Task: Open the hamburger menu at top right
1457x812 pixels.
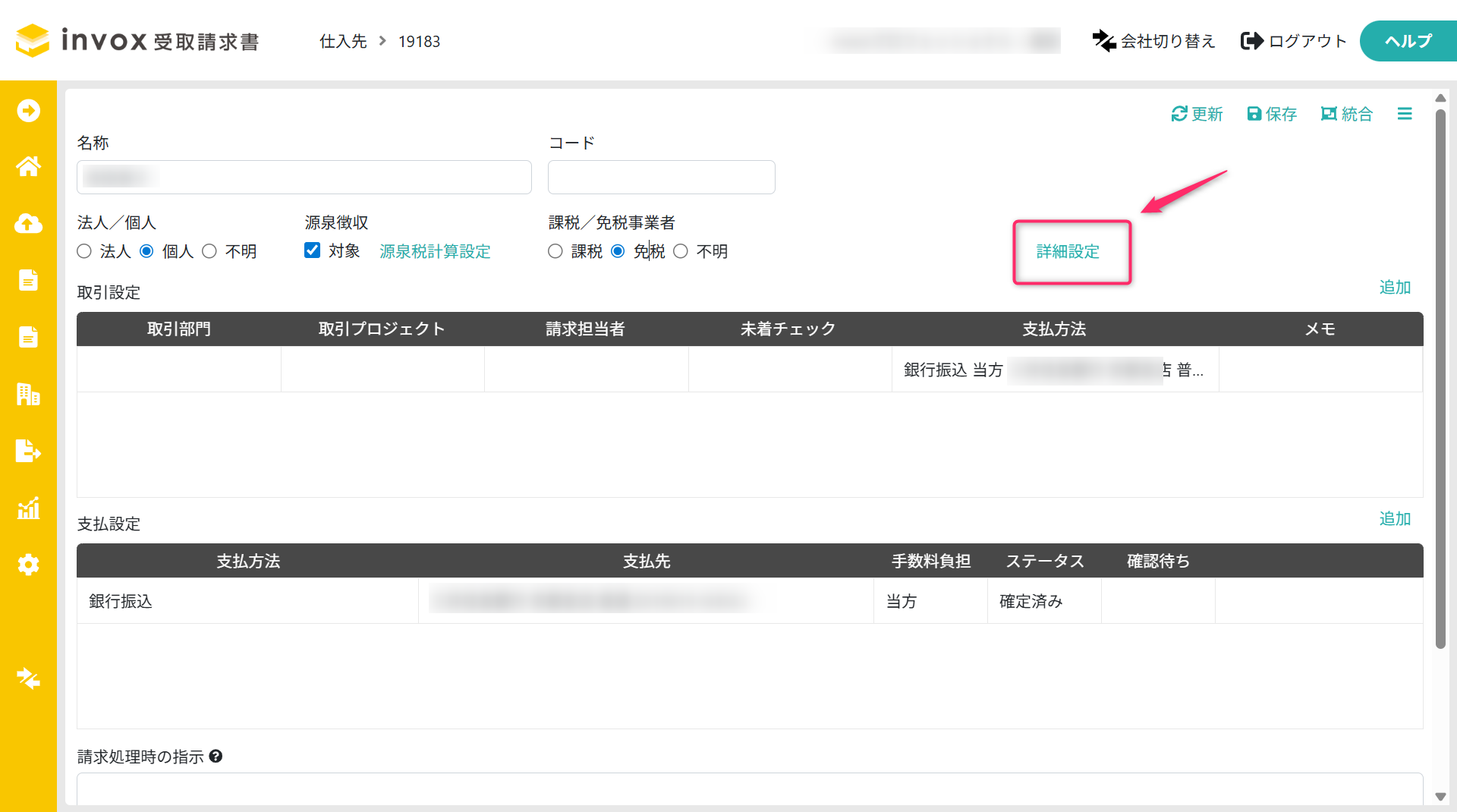Action: click(x=1405, y=114)
